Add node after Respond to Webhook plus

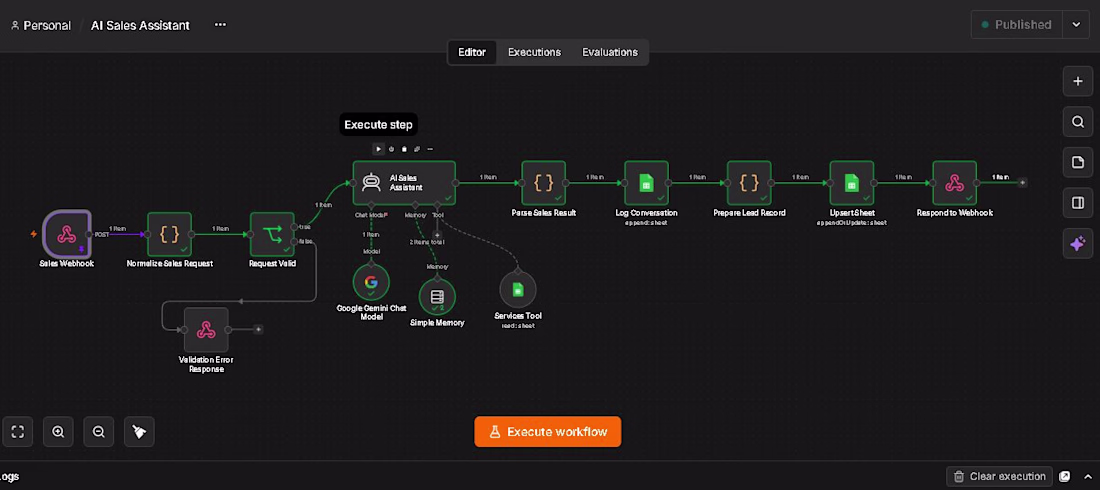point(1022,183)
